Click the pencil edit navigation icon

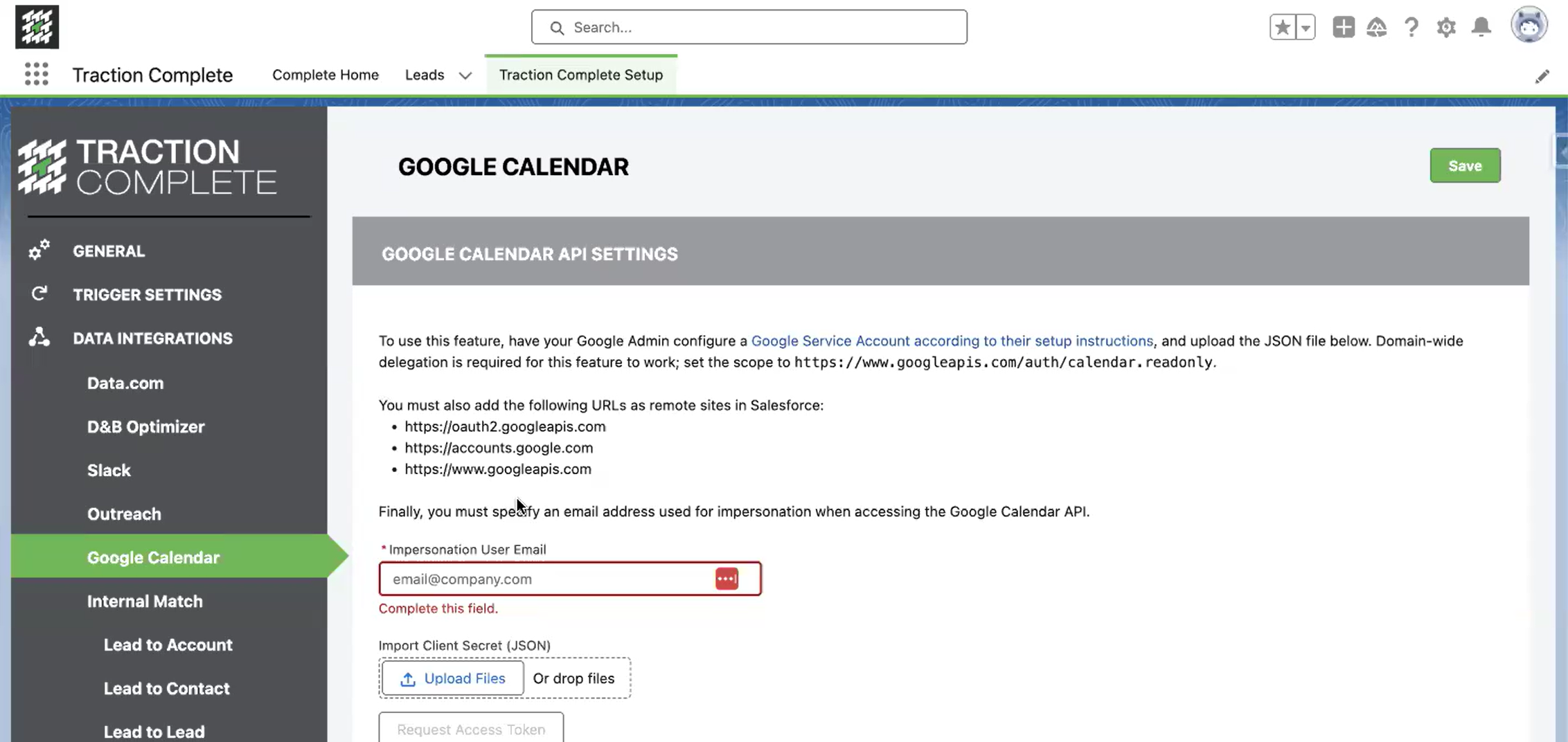click(x=1542, y=76)
